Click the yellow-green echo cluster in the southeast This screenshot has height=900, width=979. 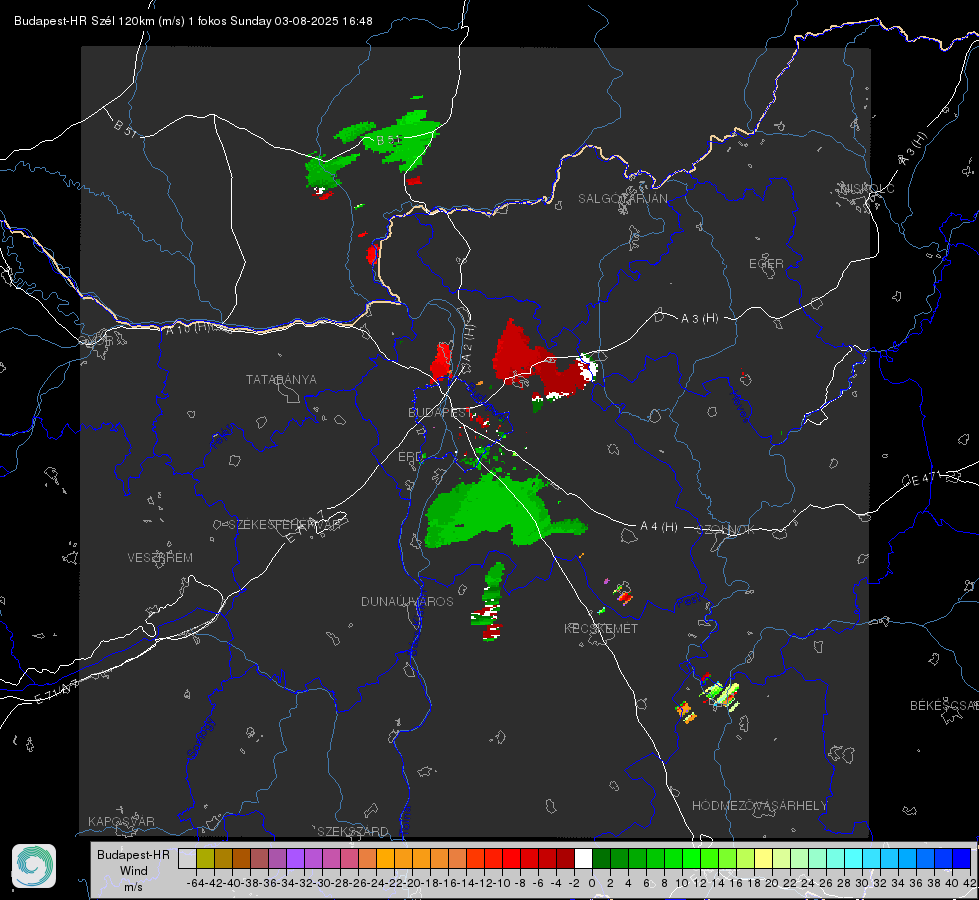tap(721, 695)
